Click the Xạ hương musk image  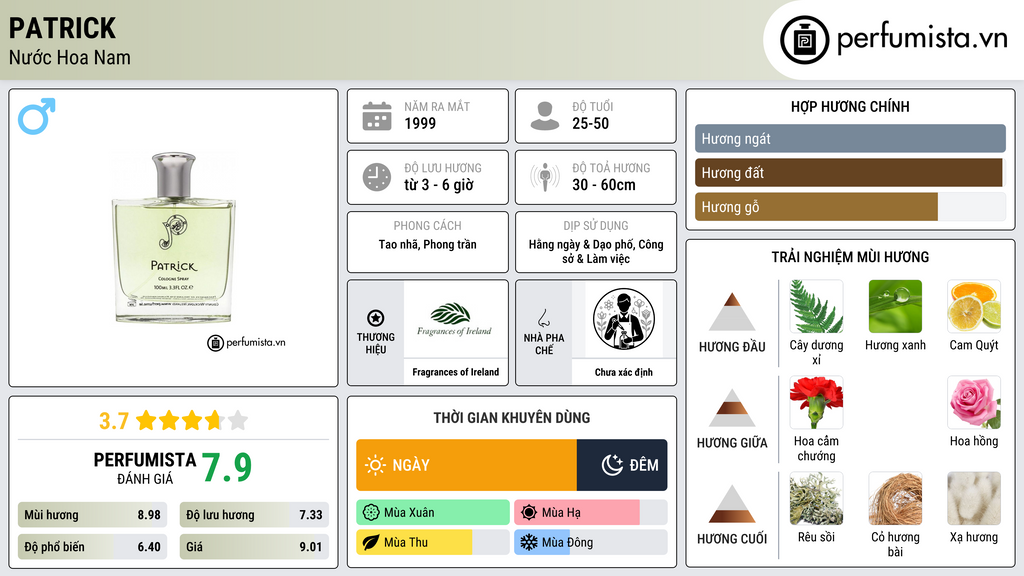pyautogui.click(x=974, y=498)
